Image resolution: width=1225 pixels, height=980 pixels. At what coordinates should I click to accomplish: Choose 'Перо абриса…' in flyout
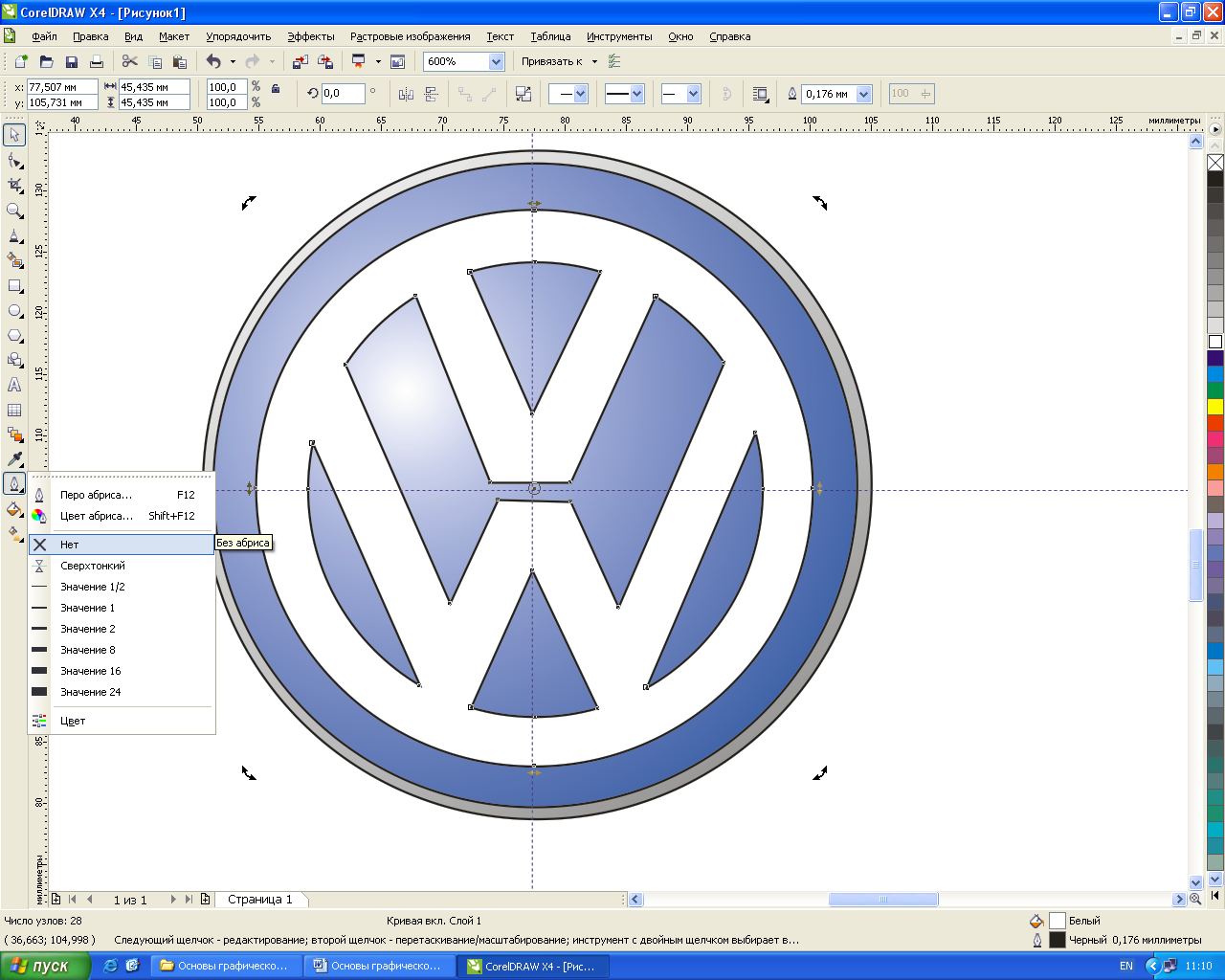122,495
